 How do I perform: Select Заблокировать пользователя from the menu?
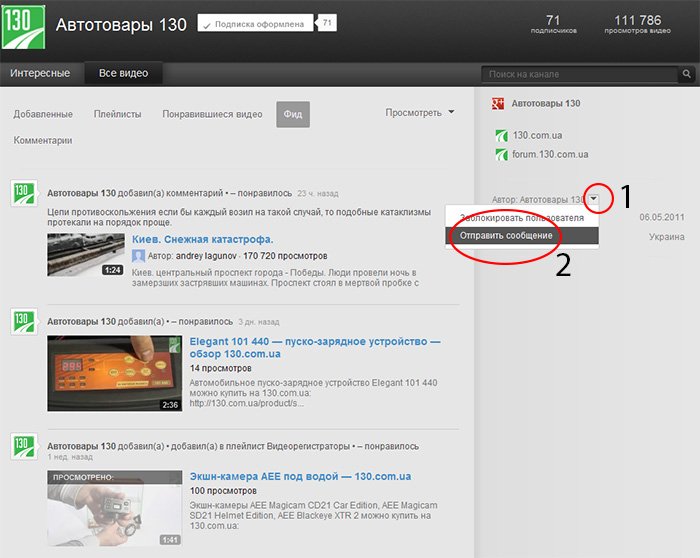pyautogui.click(x=522, y=218)
